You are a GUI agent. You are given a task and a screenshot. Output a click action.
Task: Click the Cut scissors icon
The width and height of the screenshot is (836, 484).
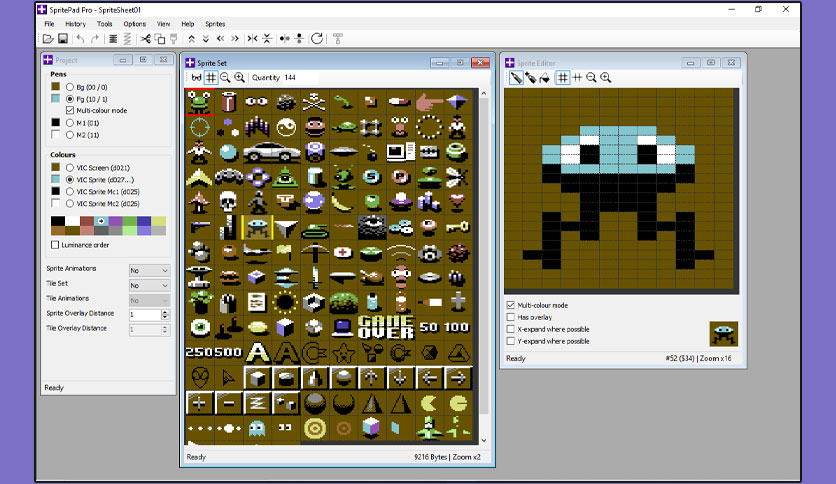click(145, 38)
